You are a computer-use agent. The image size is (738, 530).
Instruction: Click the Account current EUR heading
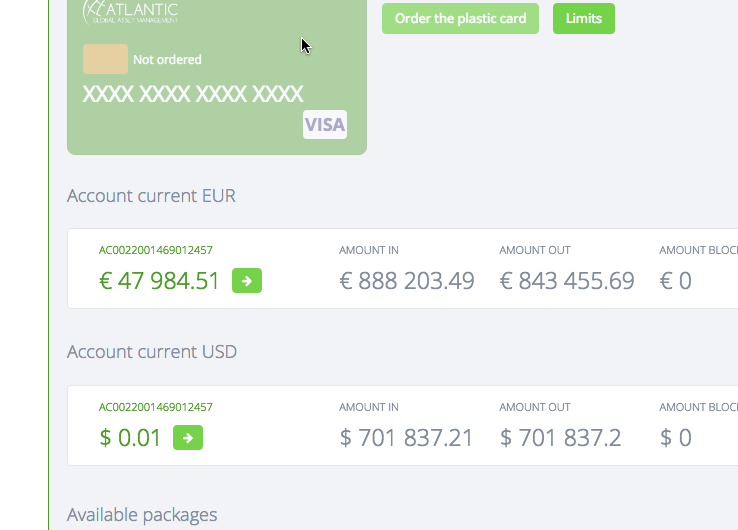coord(151,195)
